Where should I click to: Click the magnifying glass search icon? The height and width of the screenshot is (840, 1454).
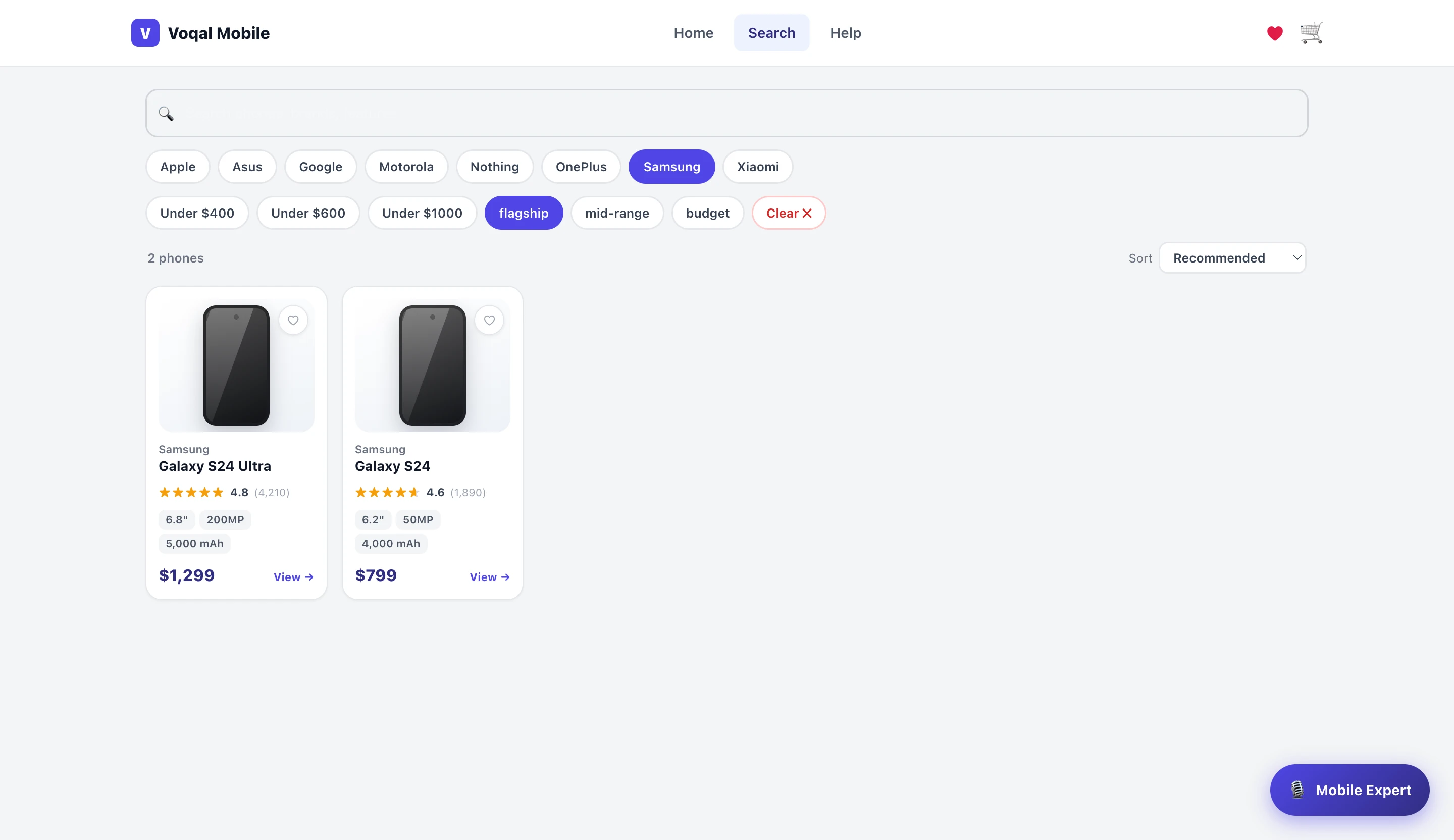(166, 113)
